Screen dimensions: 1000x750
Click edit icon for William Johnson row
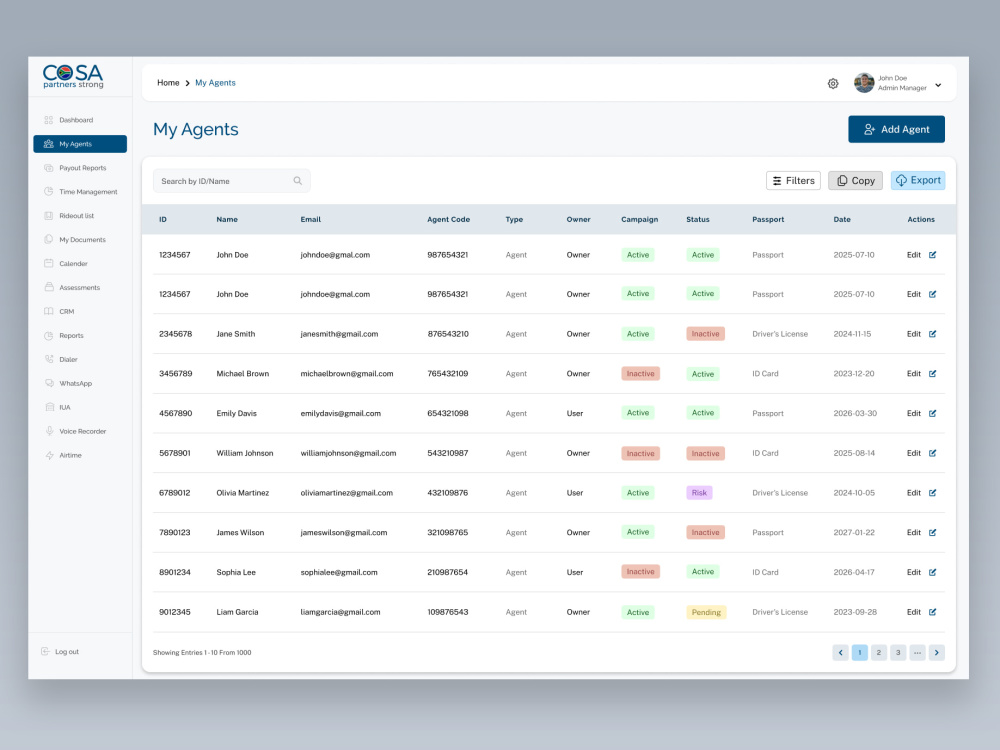[x=932, y=453]
